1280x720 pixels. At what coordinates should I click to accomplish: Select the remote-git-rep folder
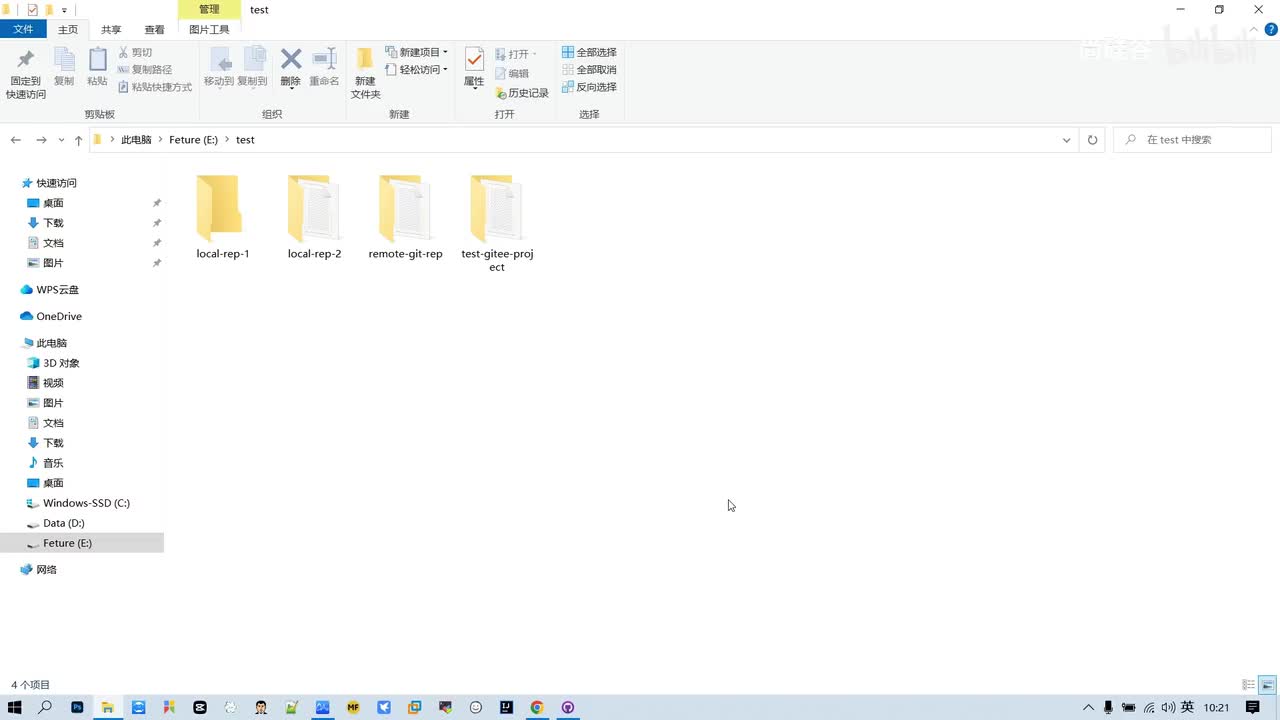click(x=405, y=218)
